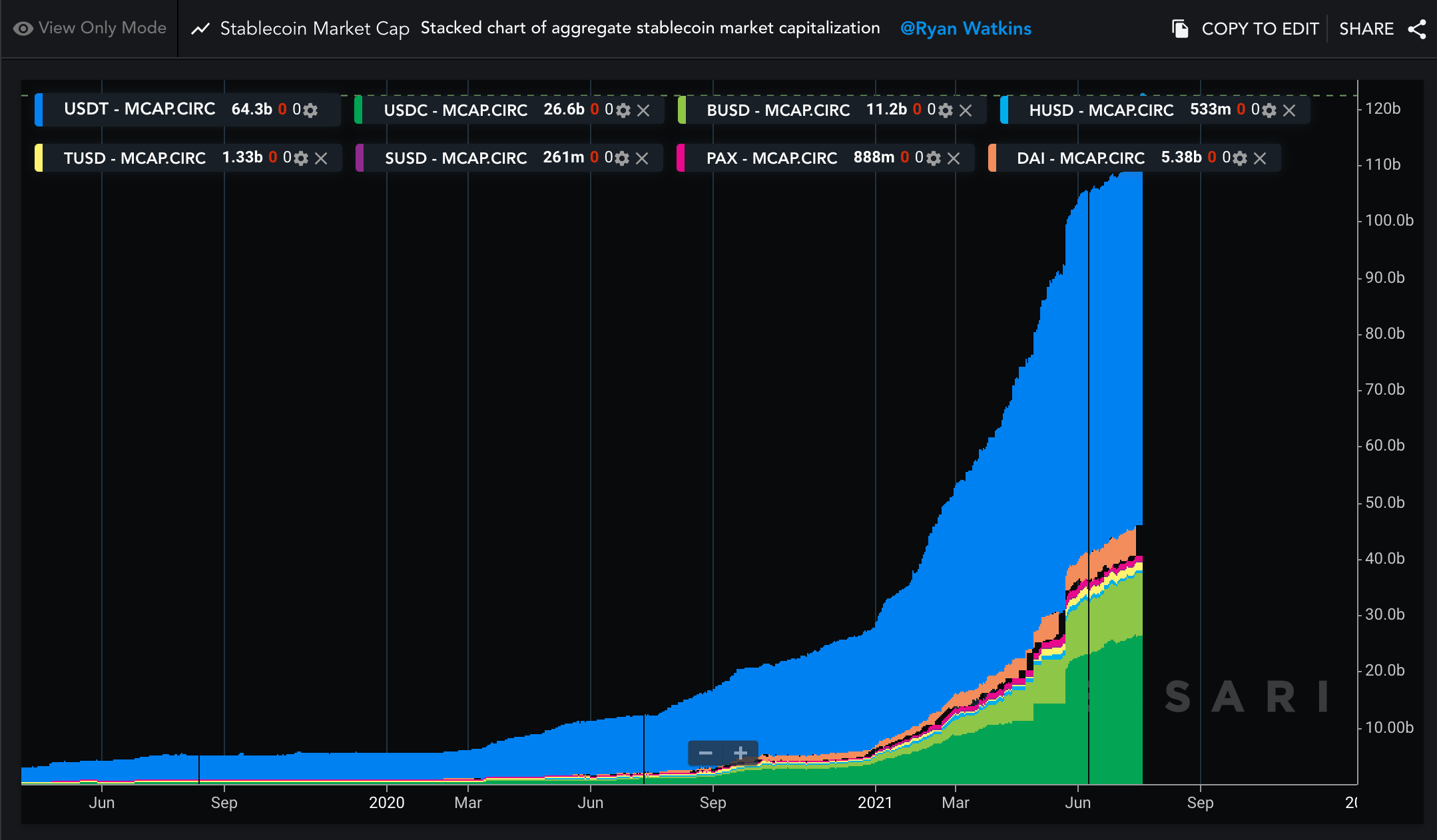Open settings gear for TUSD series
1437x840 pixels.
click(301, 158)
